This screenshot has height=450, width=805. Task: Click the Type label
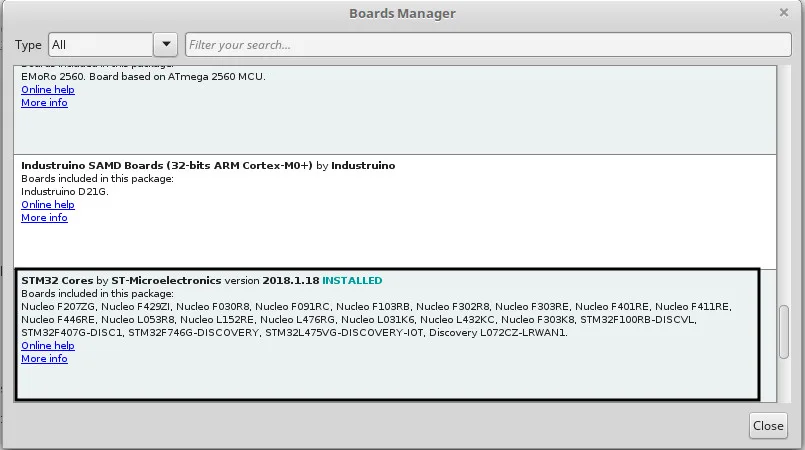(x=28, y=45)
